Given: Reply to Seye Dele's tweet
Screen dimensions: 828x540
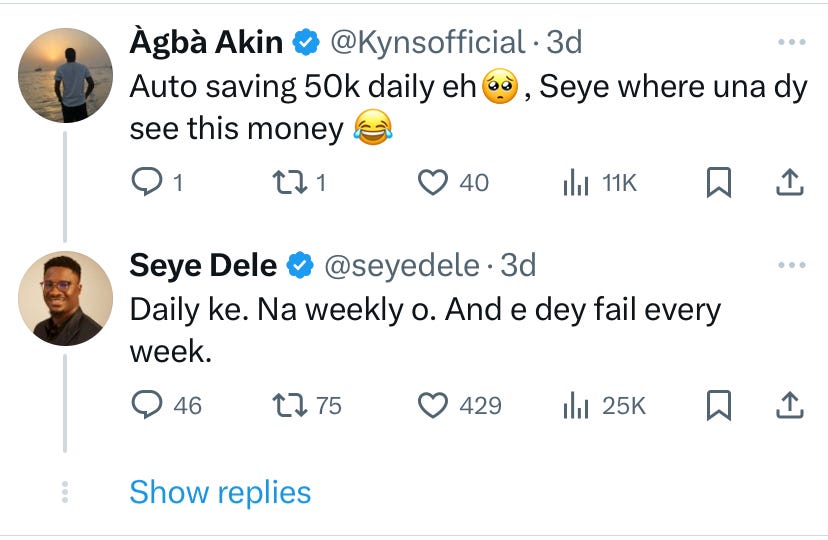Looking at the screenshot, I should tap(146, 405).
